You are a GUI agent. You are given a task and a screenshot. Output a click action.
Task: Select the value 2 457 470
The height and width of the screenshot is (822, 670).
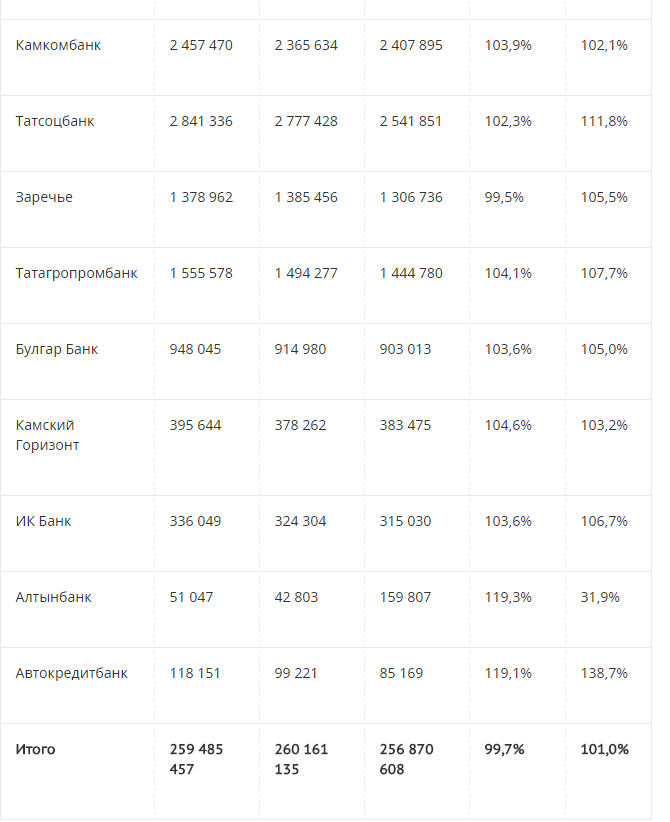tap(201, 45)
